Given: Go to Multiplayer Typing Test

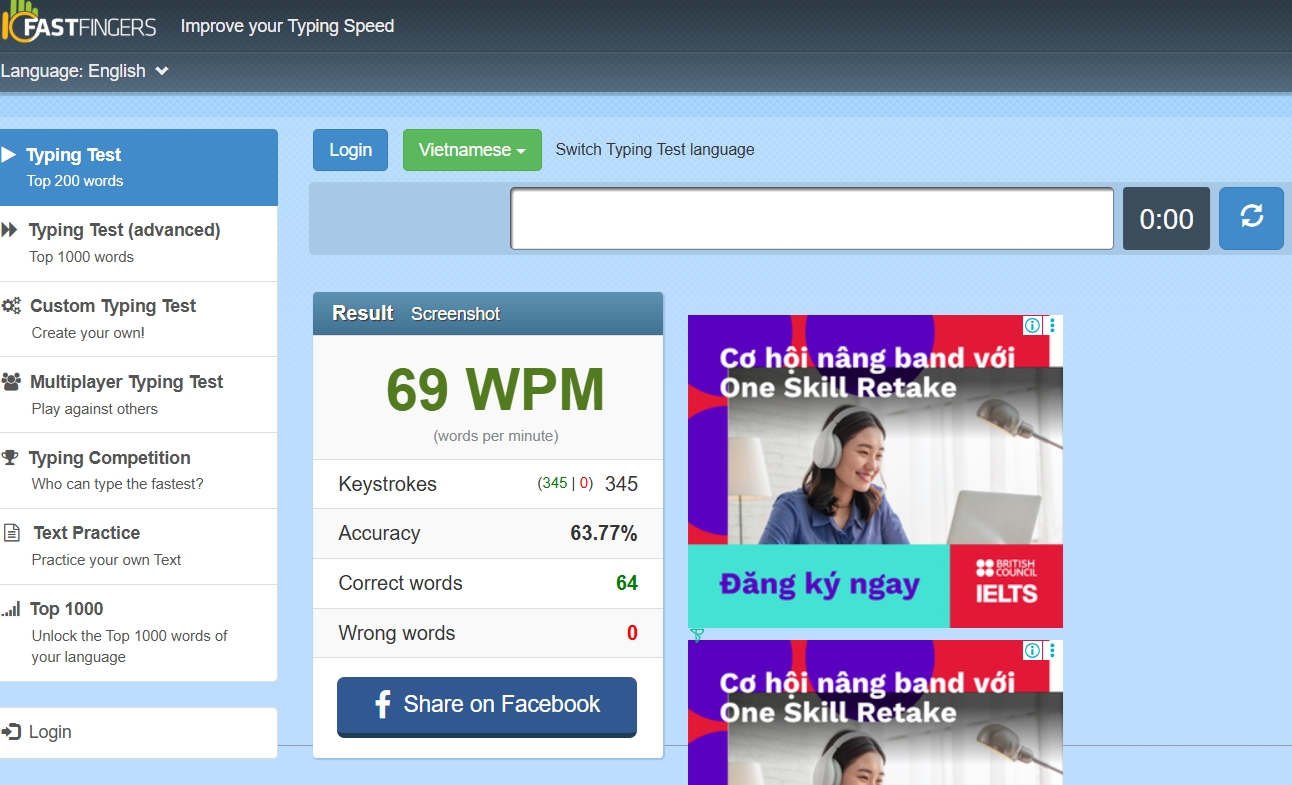Looking at the screenshot, I should (139, 395).
